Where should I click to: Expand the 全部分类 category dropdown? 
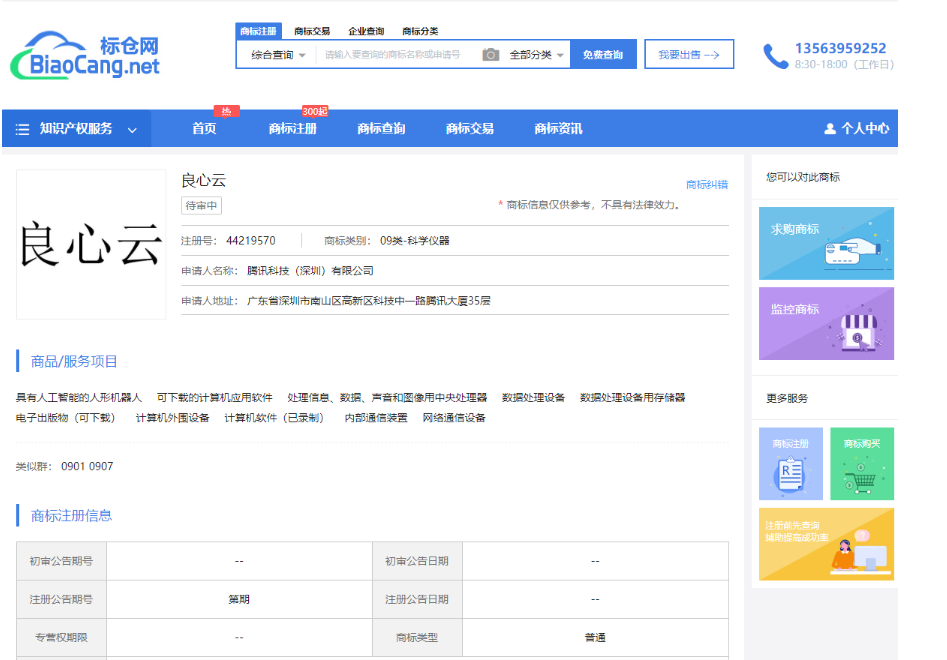[536, 55]
